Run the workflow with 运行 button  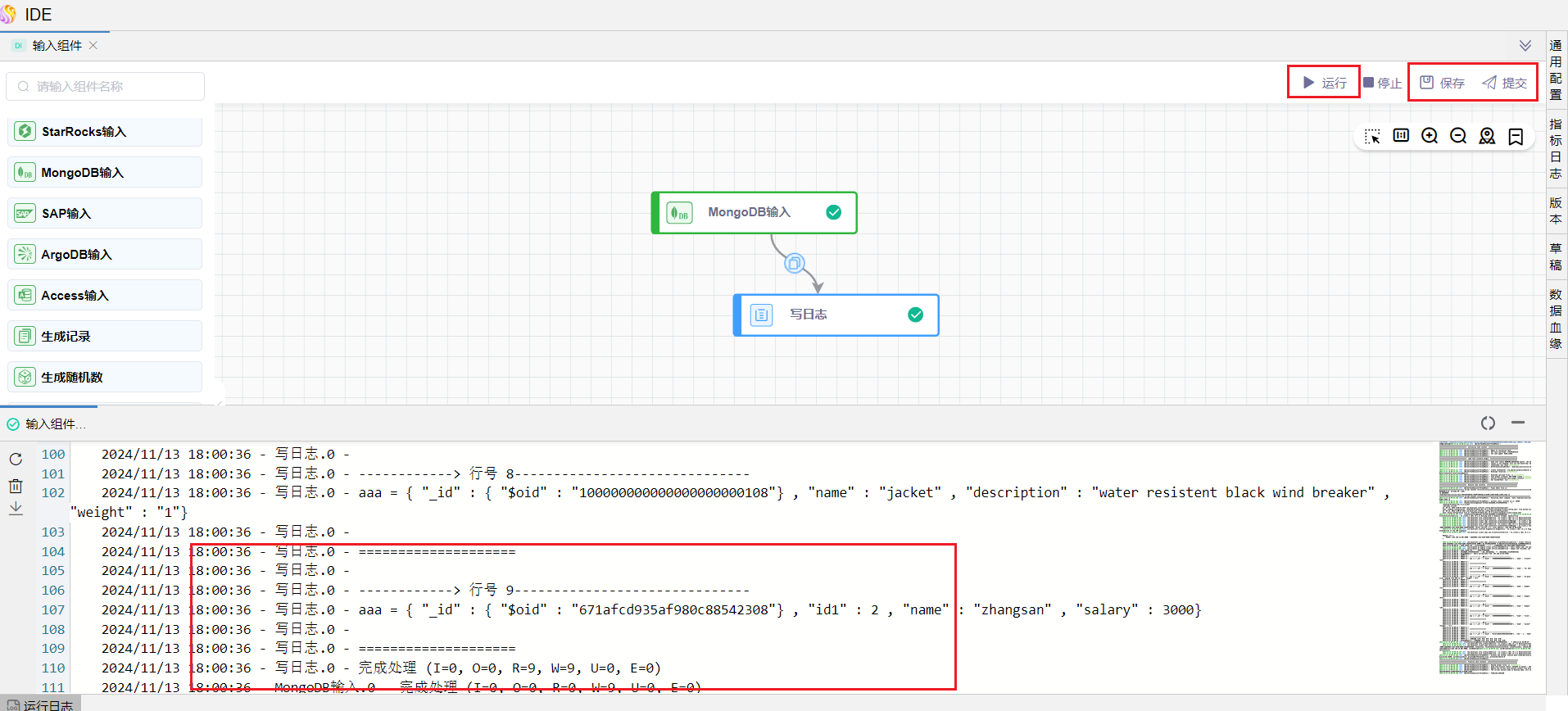tap(1325, 83)
